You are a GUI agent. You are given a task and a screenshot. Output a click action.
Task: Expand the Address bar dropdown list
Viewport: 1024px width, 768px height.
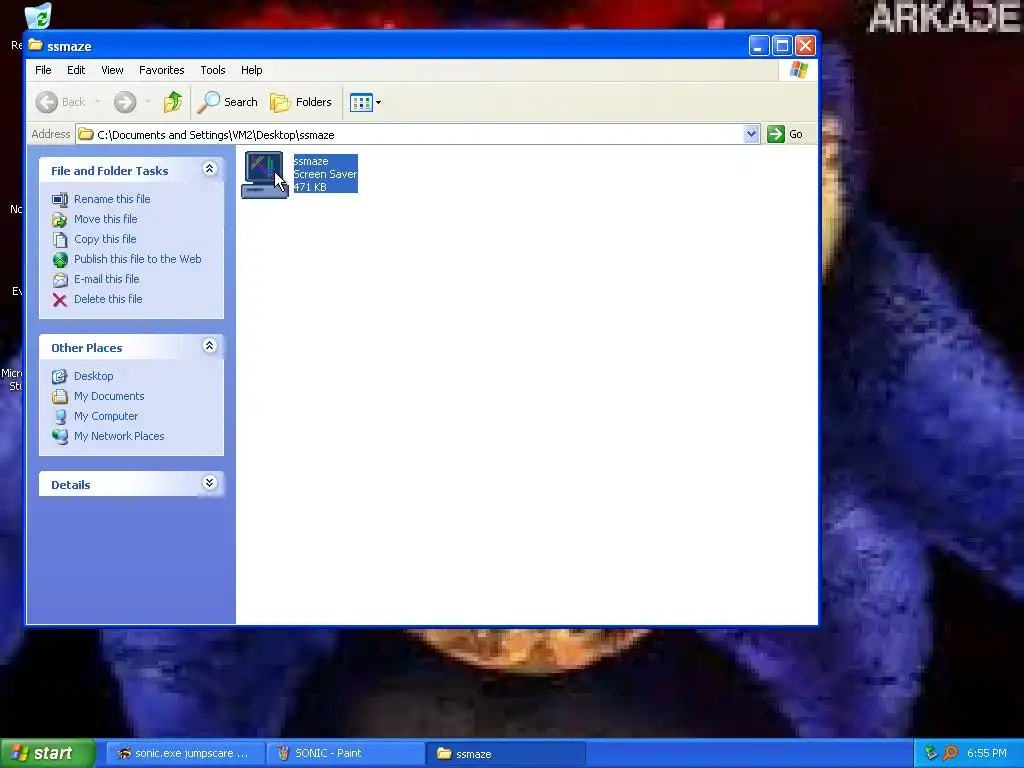click(x=751, y=134)
